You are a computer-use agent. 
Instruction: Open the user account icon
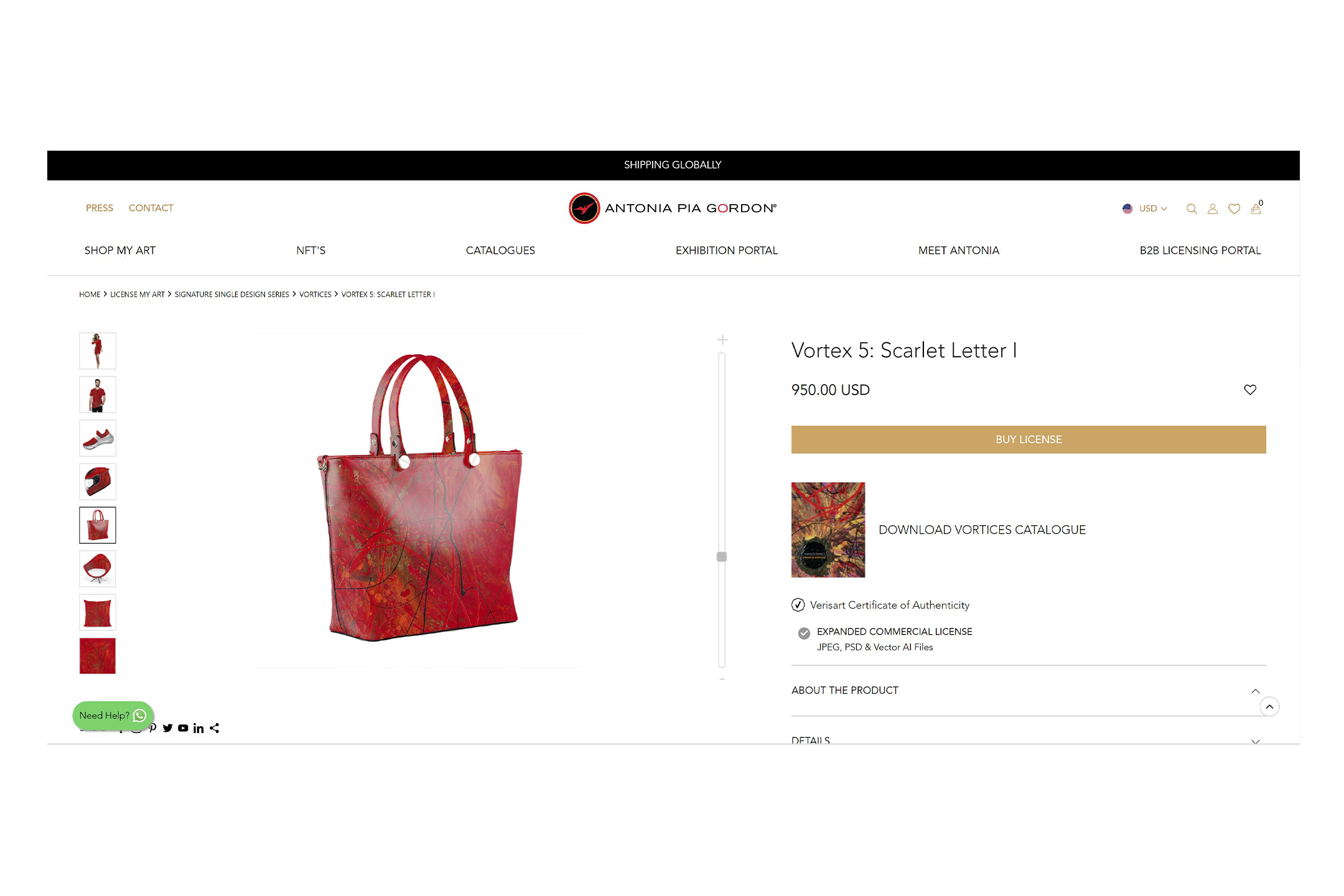click(1213, 209)
